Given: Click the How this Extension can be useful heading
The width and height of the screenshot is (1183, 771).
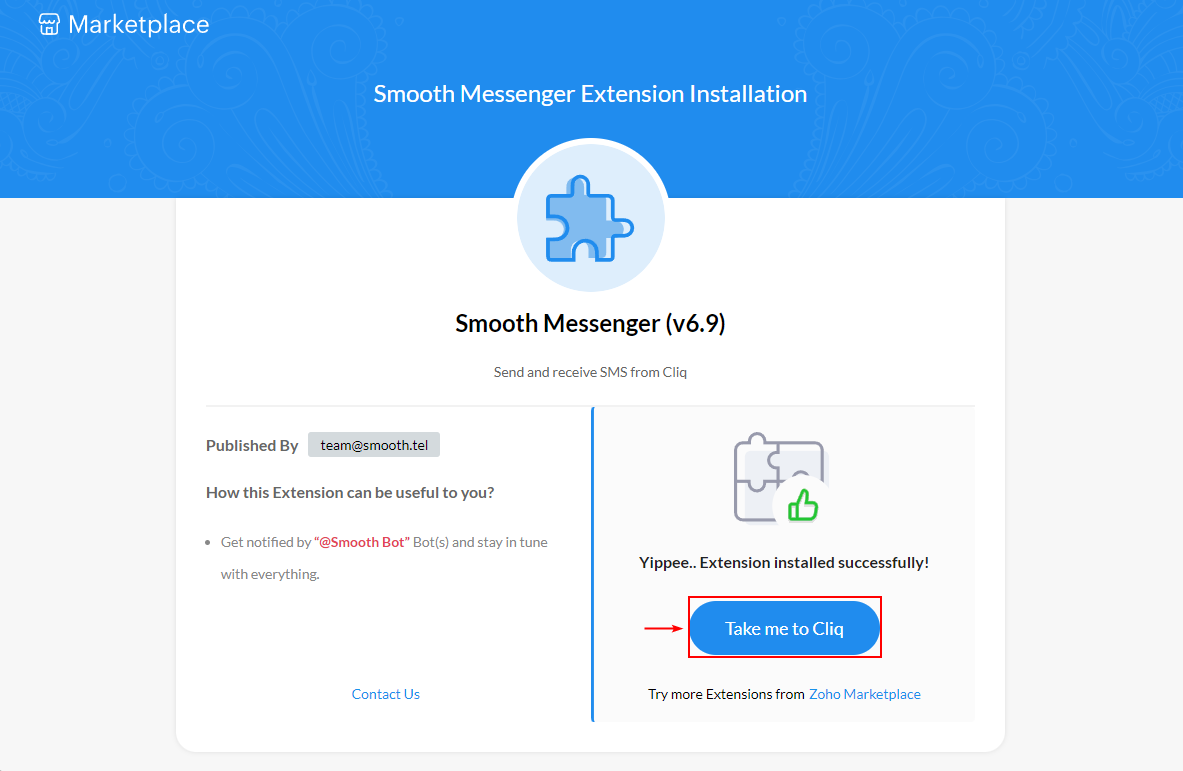Looking at the screenshot, I should [x=350, y=493].
